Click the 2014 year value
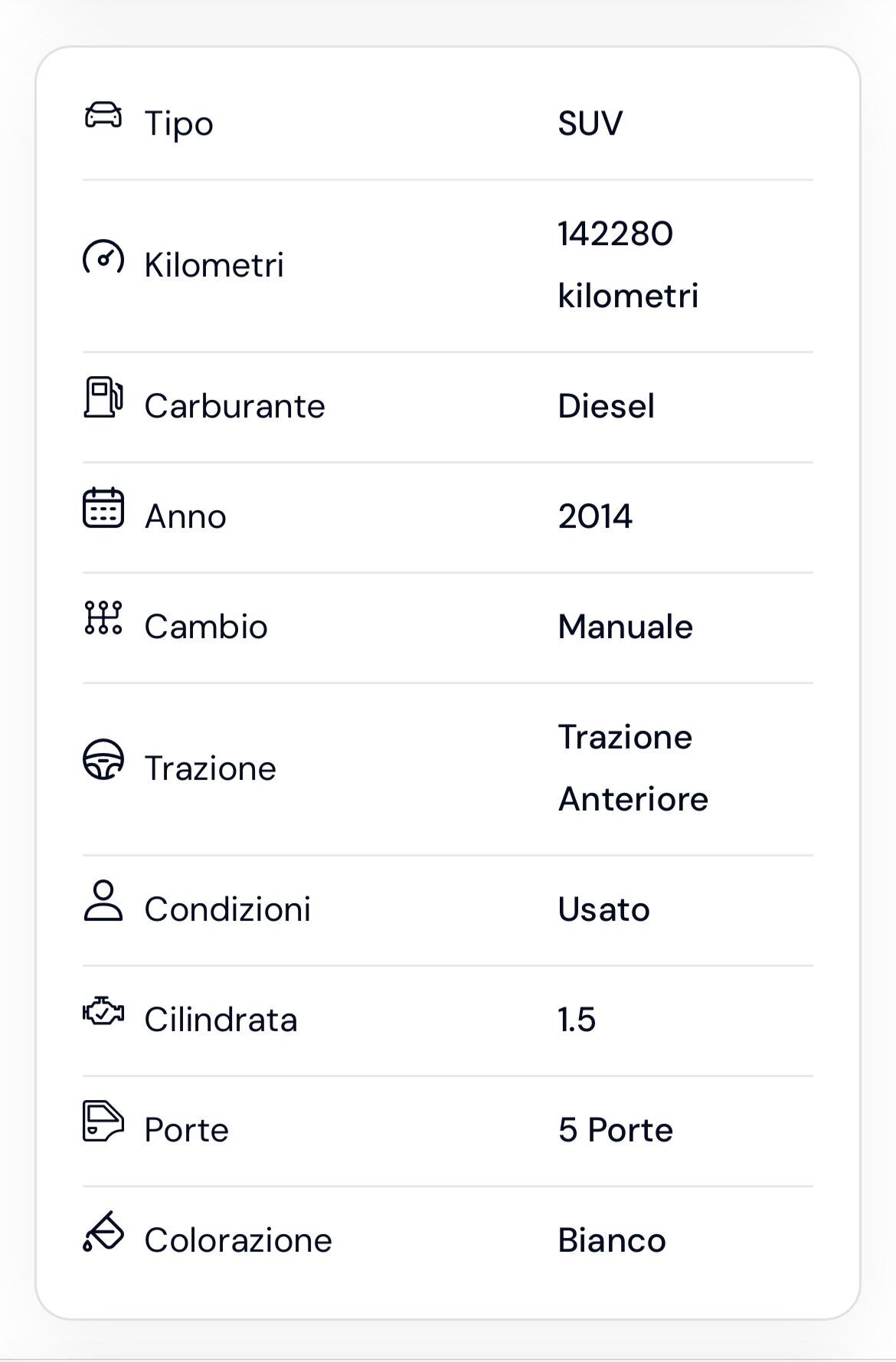 click(595, 516)
